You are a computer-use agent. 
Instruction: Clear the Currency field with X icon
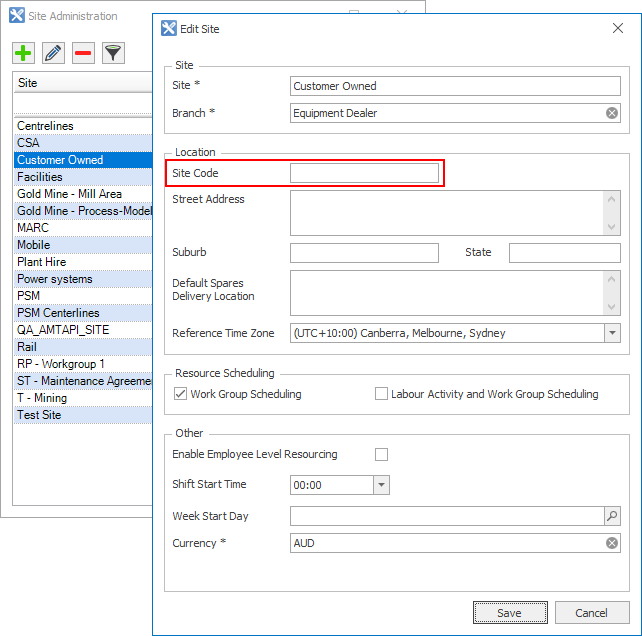[x=612, y=543]
